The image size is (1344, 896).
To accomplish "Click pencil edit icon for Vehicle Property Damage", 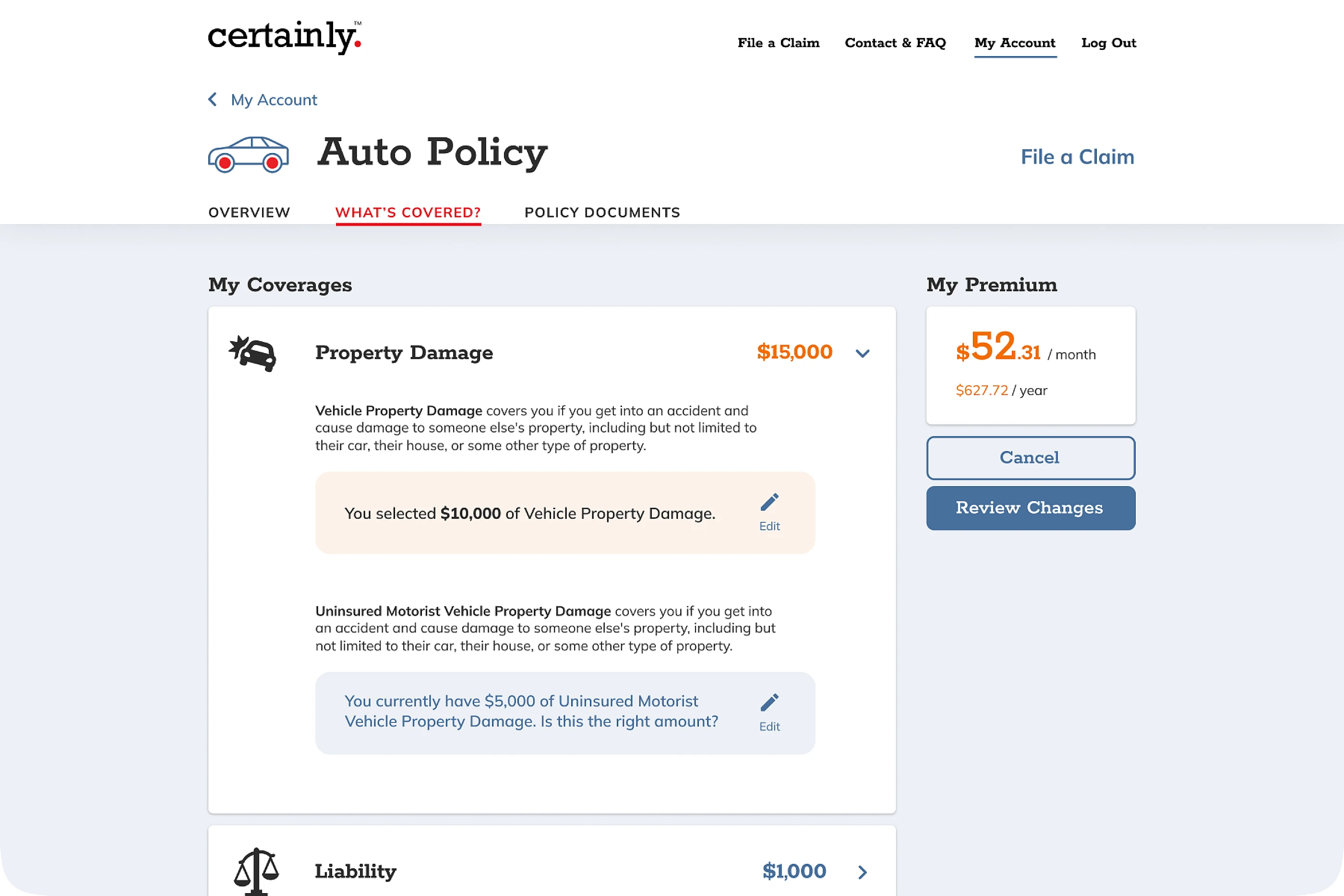I will (x=769, y=503).
